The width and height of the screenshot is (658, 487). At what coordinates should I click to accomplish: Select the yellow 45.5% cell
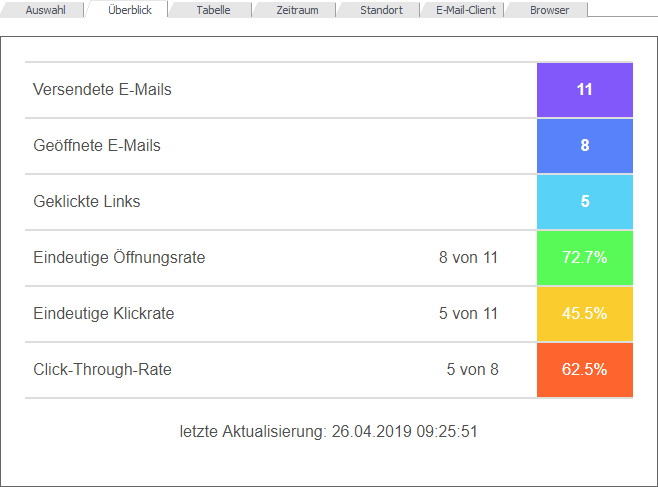(x=585, y=314)
